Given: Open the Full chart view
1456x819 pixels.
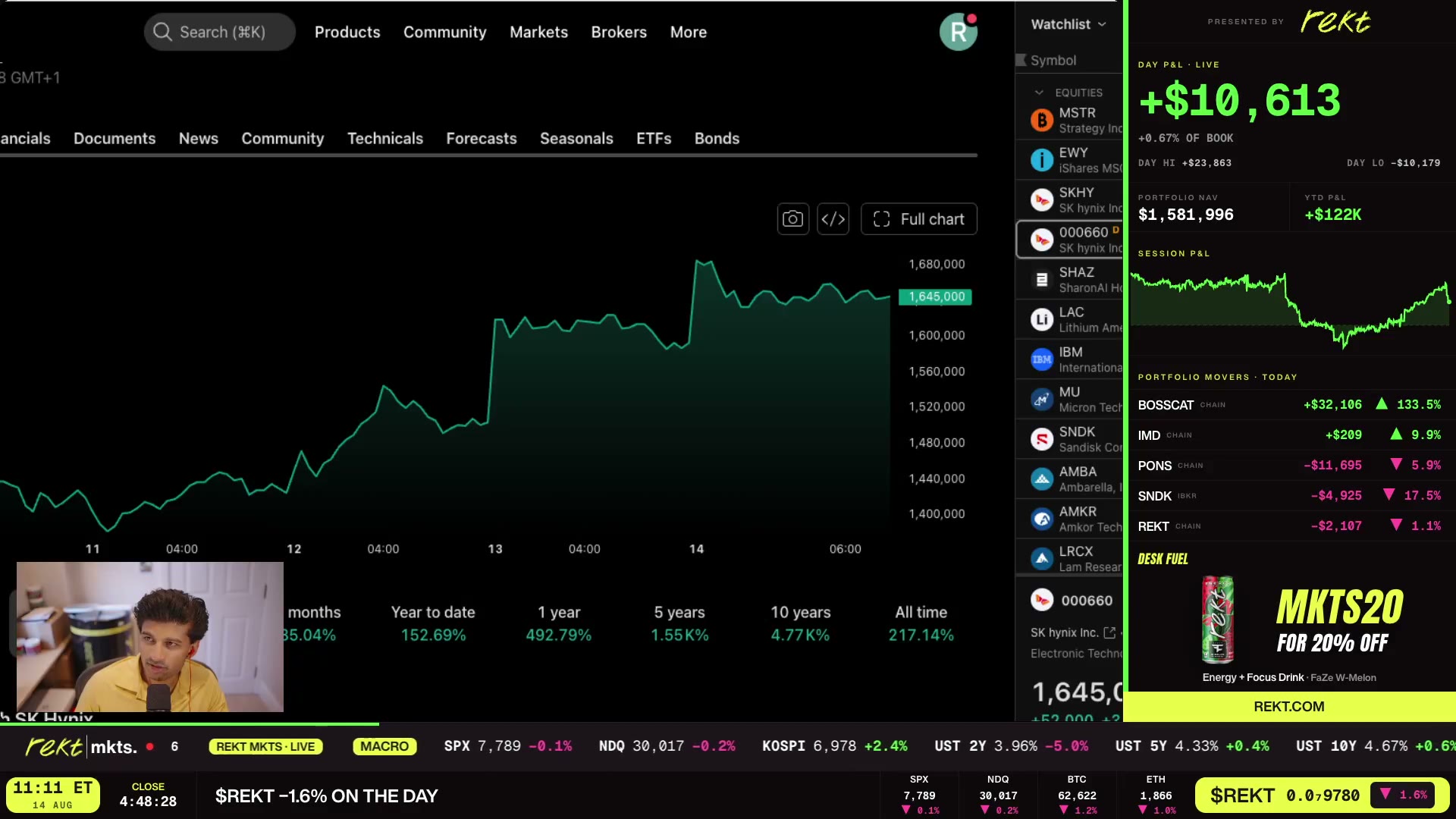Looking at the screenshot, I should [x=918, y=219].
